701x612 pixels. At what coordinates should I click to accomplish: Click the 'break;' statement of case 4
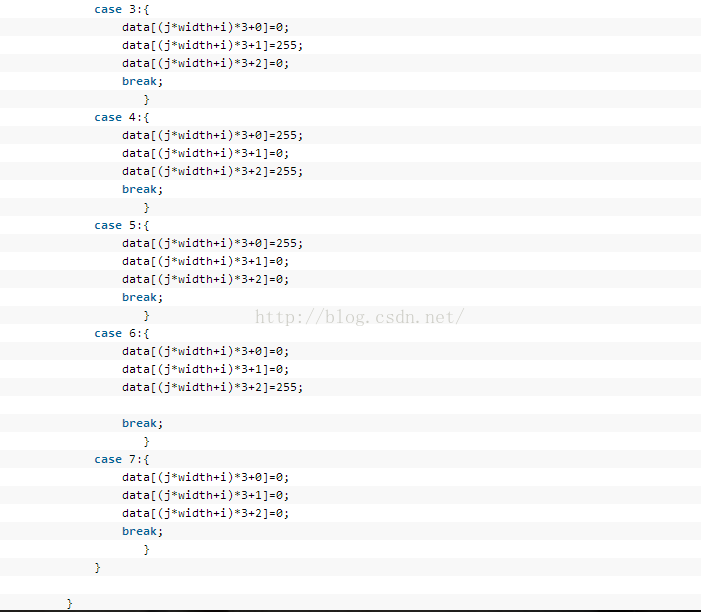click(143, 190)
